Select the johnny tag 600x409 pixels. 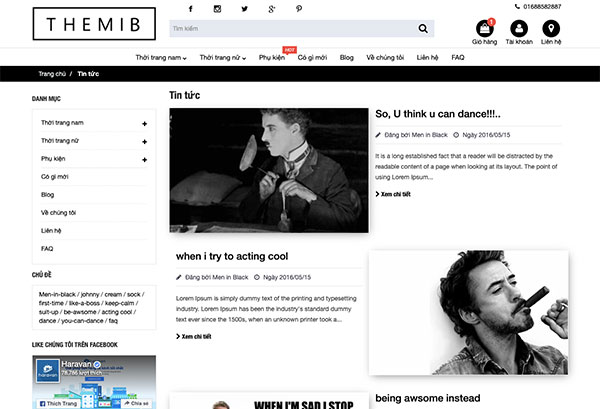pyautogui.click(x=90, y=295)
